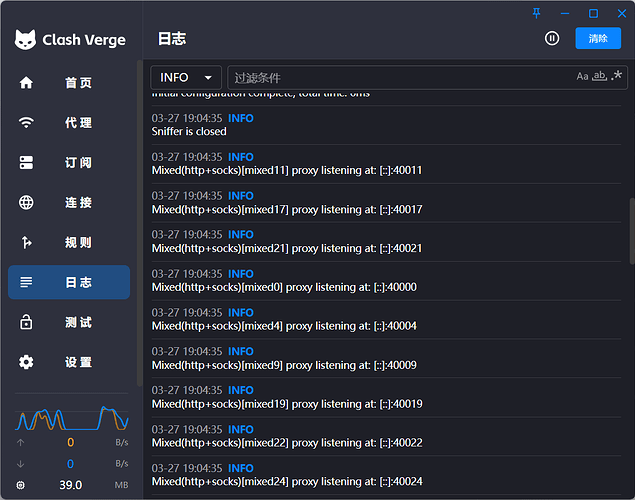Pin the window on top

click(x=537, y=13)
